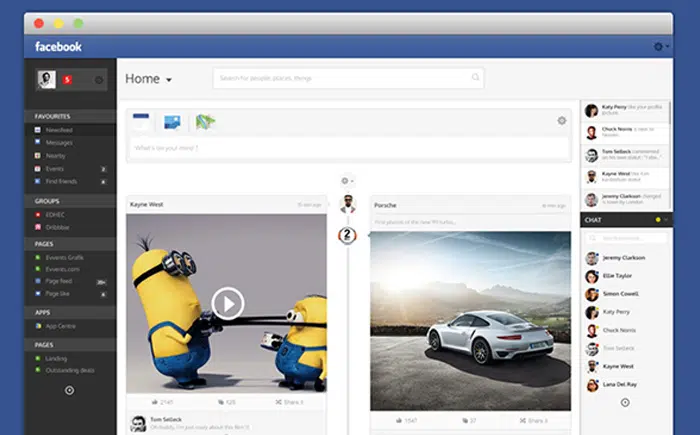Click the map check-in icon in composer

[205, 122]
